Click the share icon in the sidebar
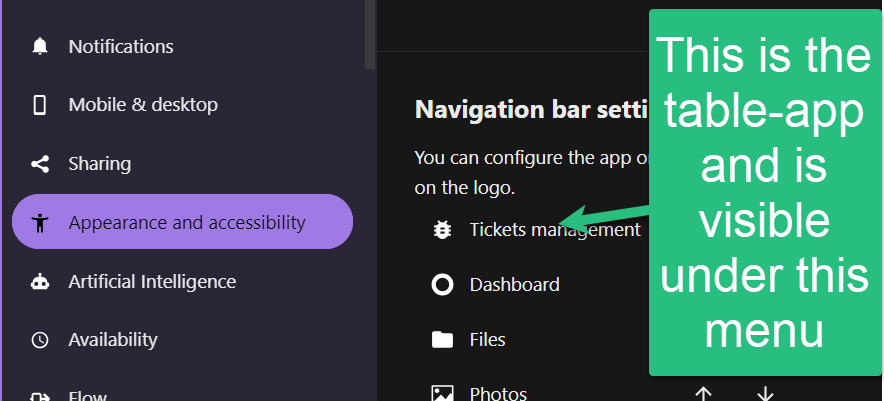The height and width of the screenshot is (401, 884). pos(40,164)
